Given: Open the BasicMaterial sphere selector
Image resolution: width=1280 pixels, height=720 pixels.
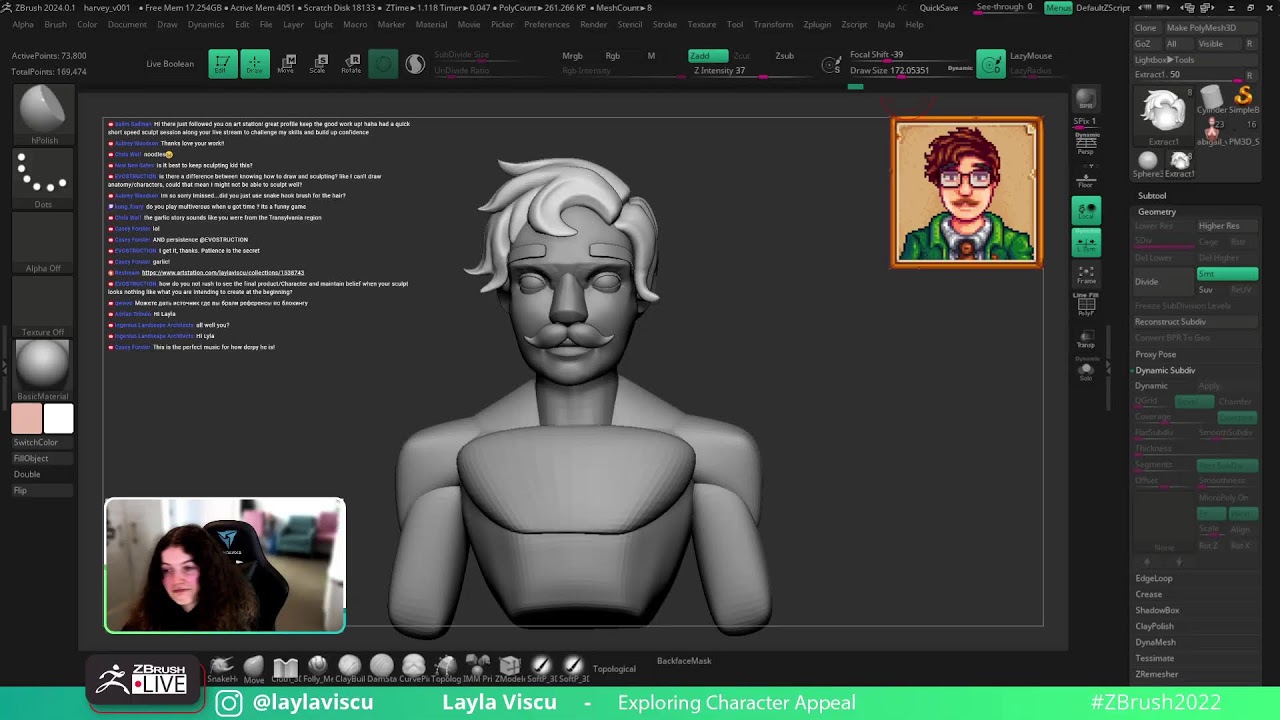Looking at the screenshot, I should [43, 368].
